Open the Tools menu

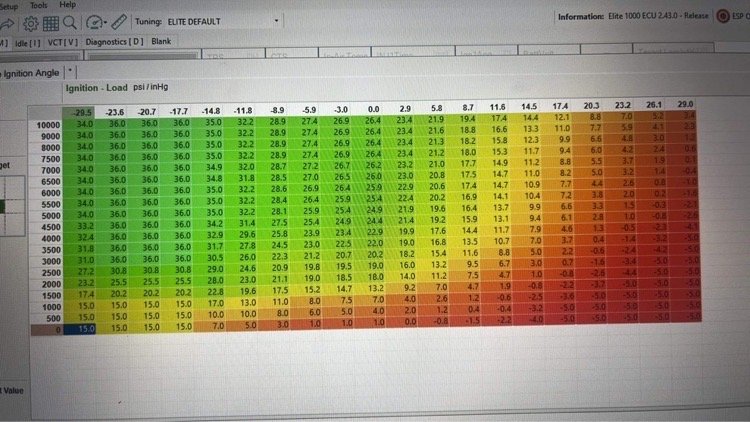[39, 5]
